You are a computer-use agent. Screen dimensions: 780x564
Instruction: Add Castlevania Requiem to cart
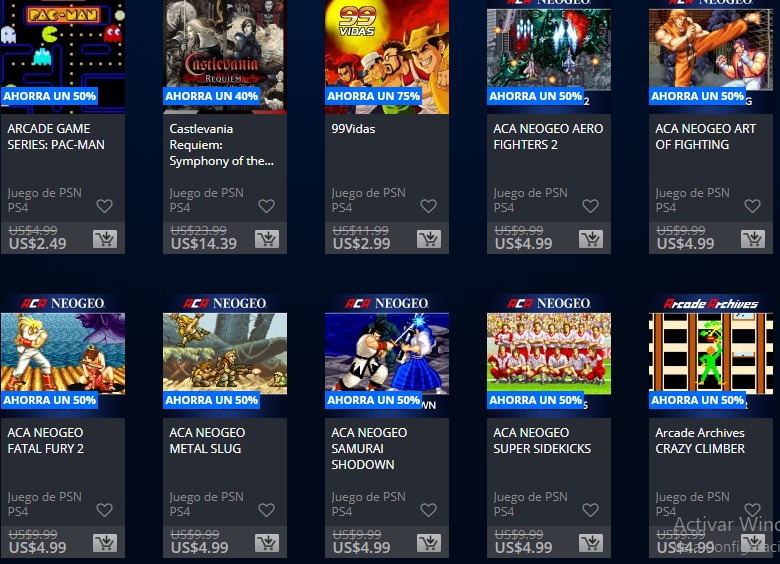(267, 239)
